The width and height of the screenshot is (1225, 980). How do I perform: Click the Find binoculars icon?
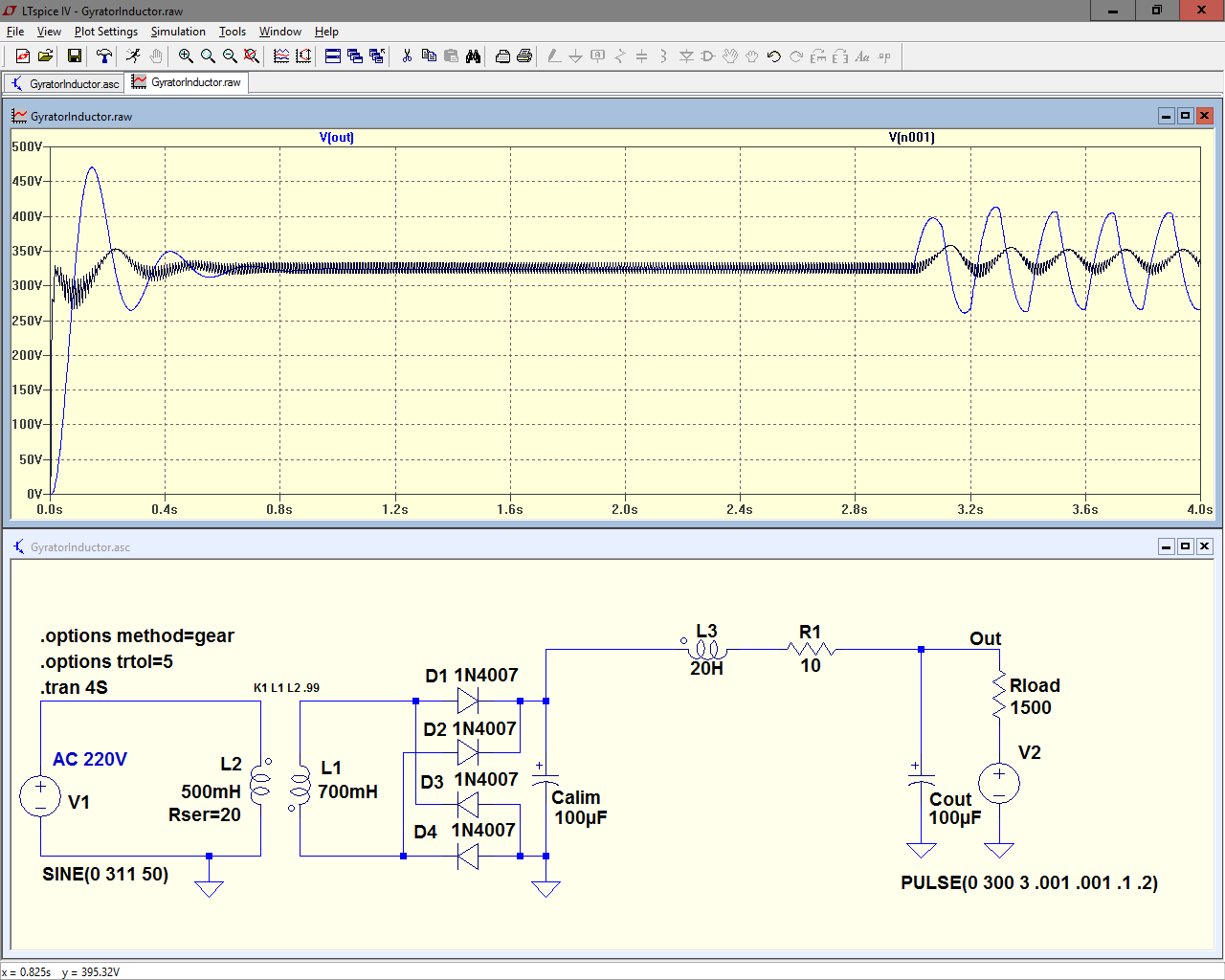473,56
